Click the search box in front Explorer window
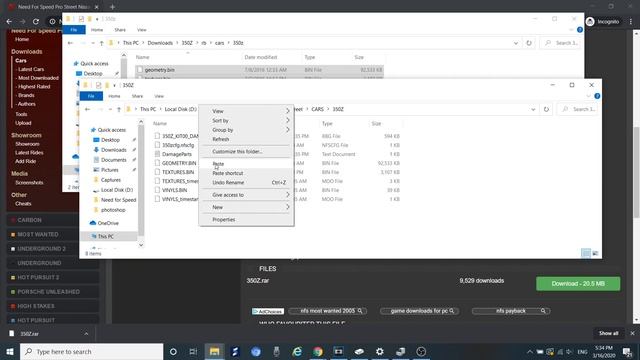Viewport: 640px width, 360px height. (x=578, y=109)
